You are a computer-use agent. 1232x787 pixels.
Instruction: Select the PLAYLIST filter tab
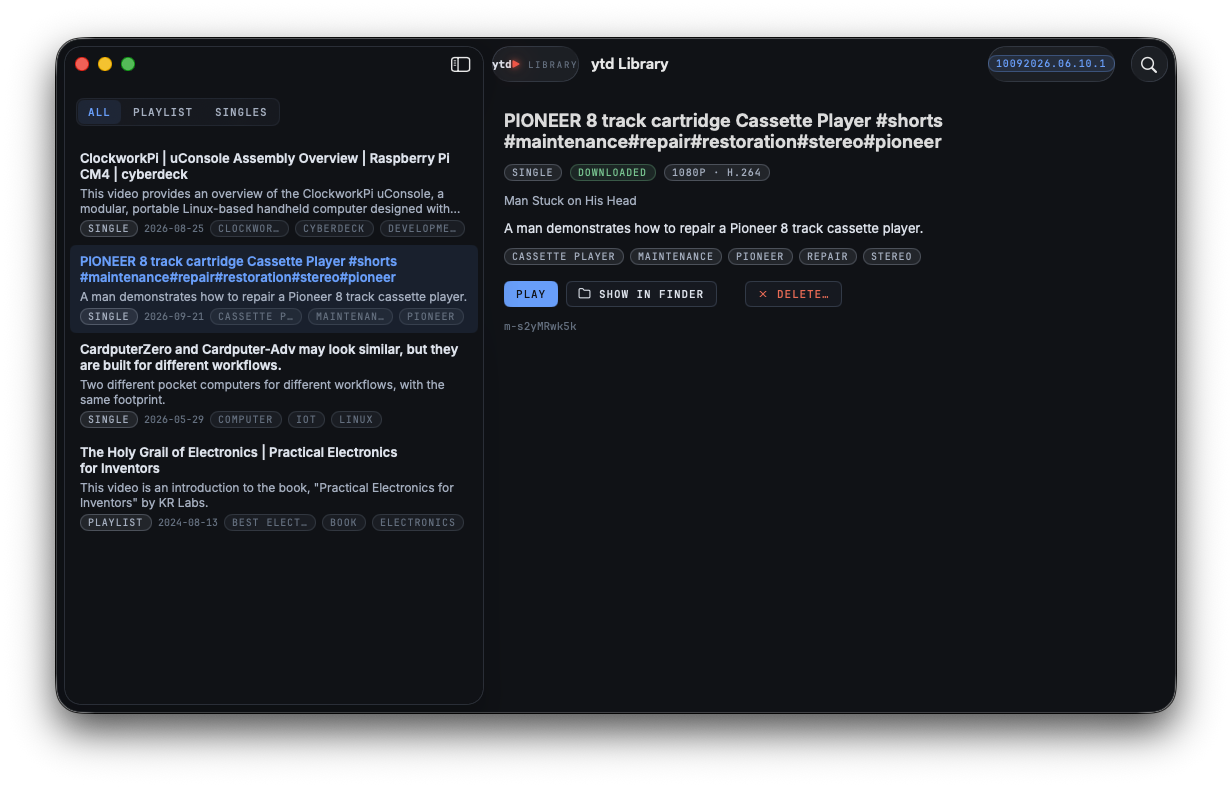point(163,112)
